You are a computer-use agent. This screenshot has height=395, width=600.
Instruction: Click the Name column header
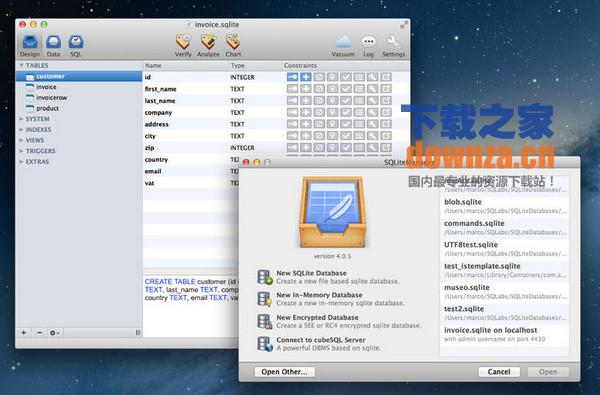[x=185, y=65]
